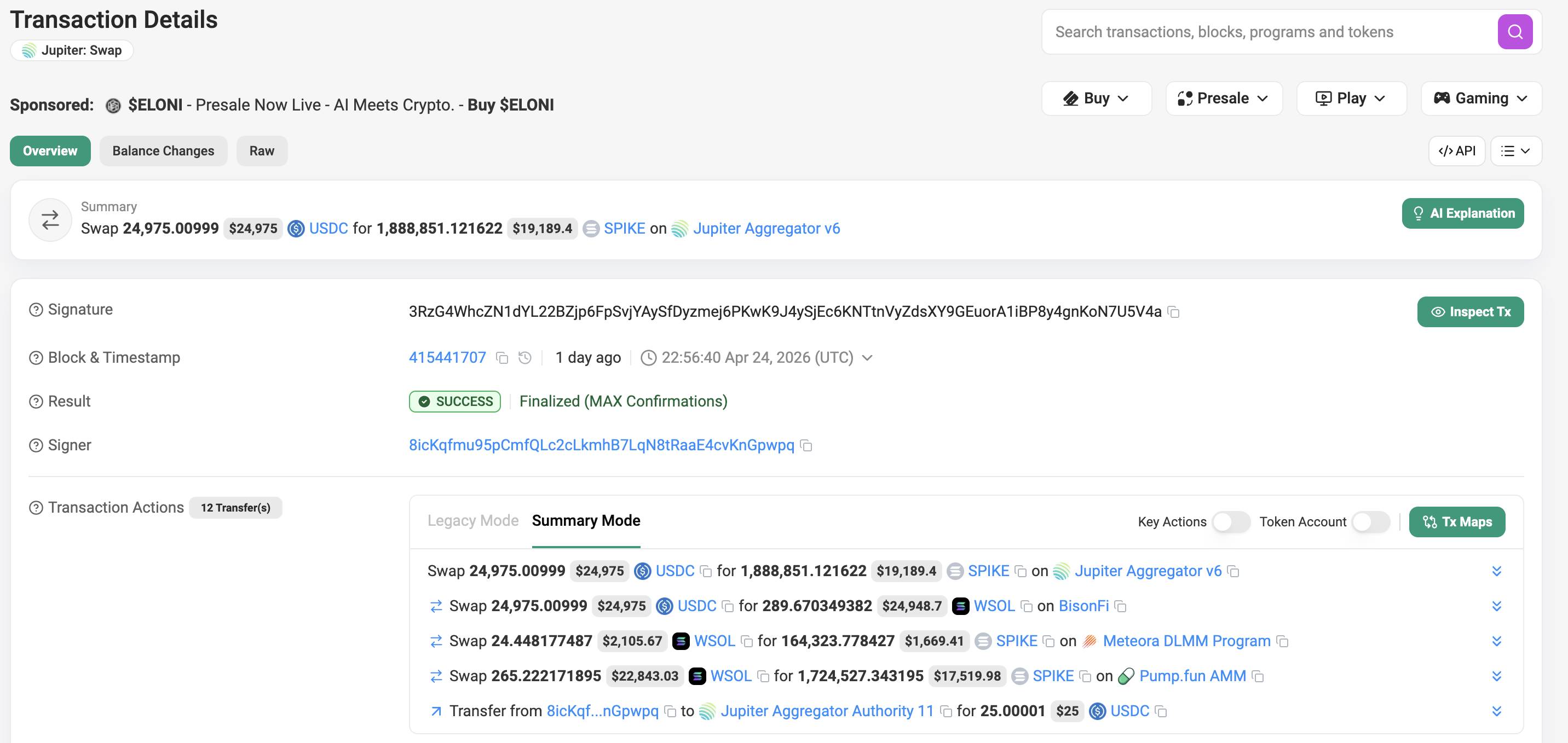Screen dimensions: 1568x743
Task: Click the purple search magnifier button
Action: (x=1514, y=32)
